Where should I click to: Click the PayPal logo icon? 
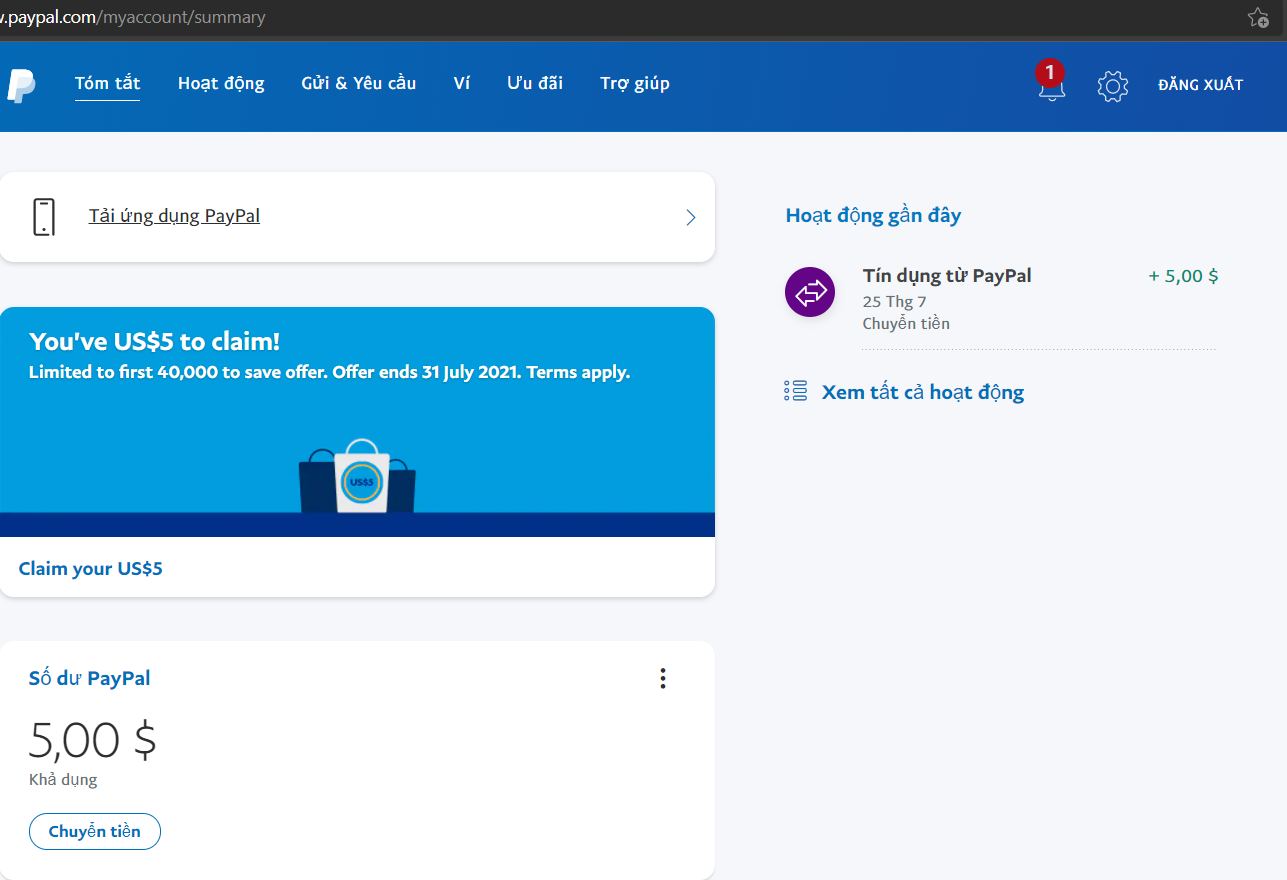coord(20,86)
